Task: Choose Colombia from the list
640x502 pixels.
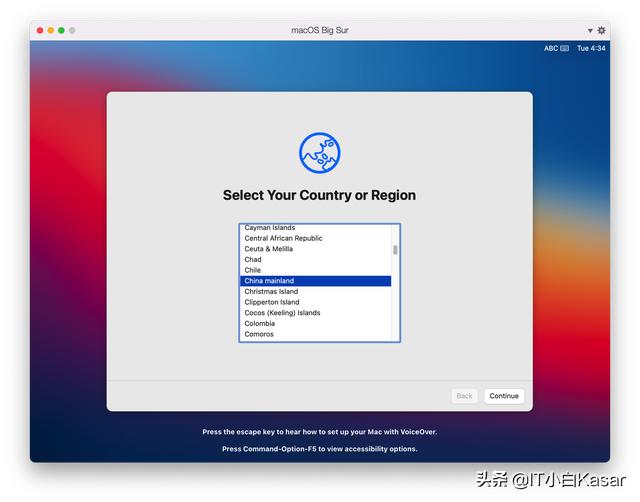Action: 315,323
